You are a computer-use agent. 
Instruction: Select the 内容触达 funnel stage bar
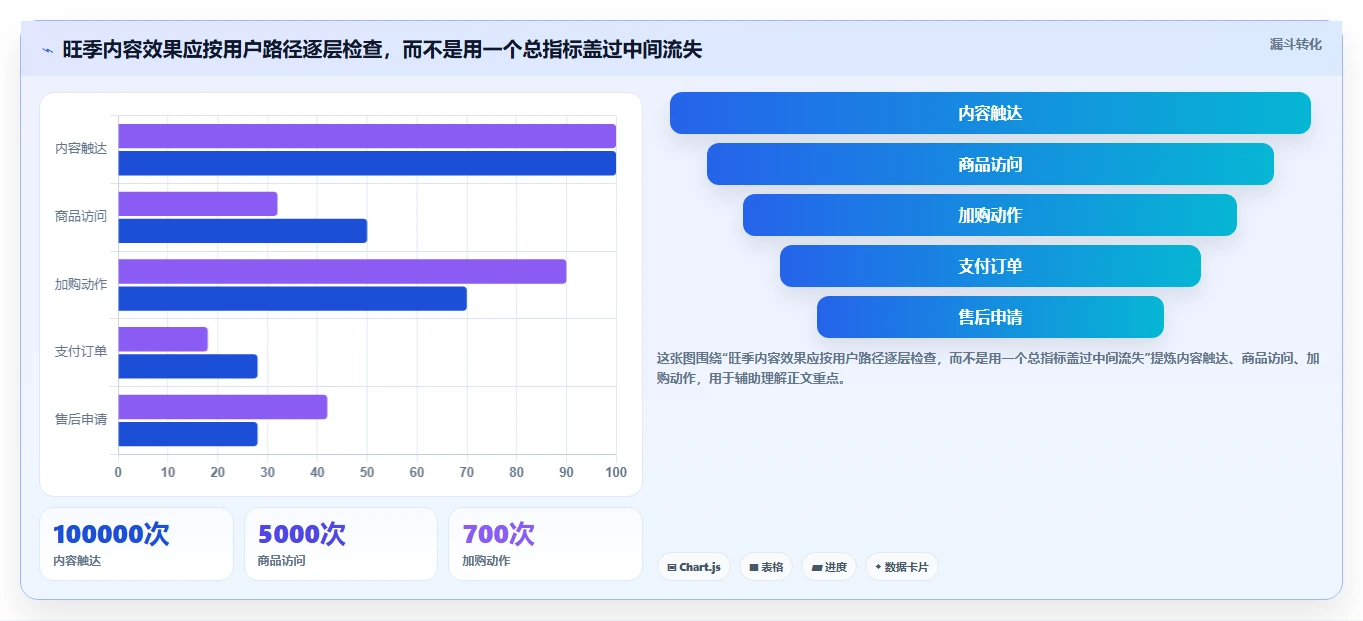point(990,113)
